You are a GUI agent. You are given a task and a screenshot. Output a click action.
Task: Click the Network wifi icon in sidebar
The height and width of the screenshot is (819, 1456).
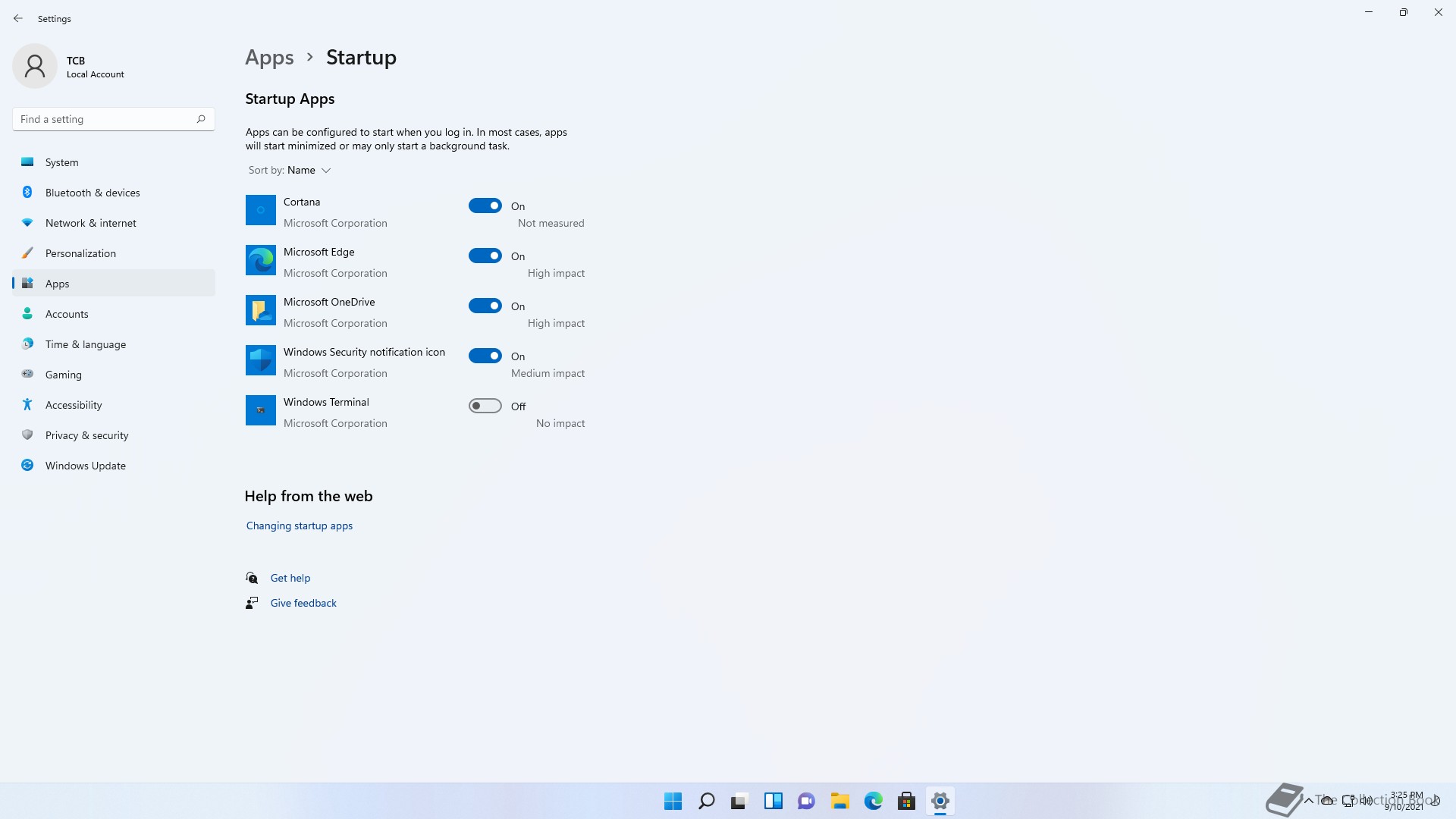[x=27, y=223]
